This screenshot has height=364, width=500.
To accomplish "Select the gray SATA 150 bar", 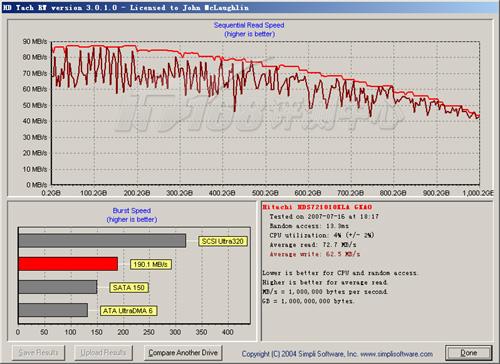I will pos(58,287).
